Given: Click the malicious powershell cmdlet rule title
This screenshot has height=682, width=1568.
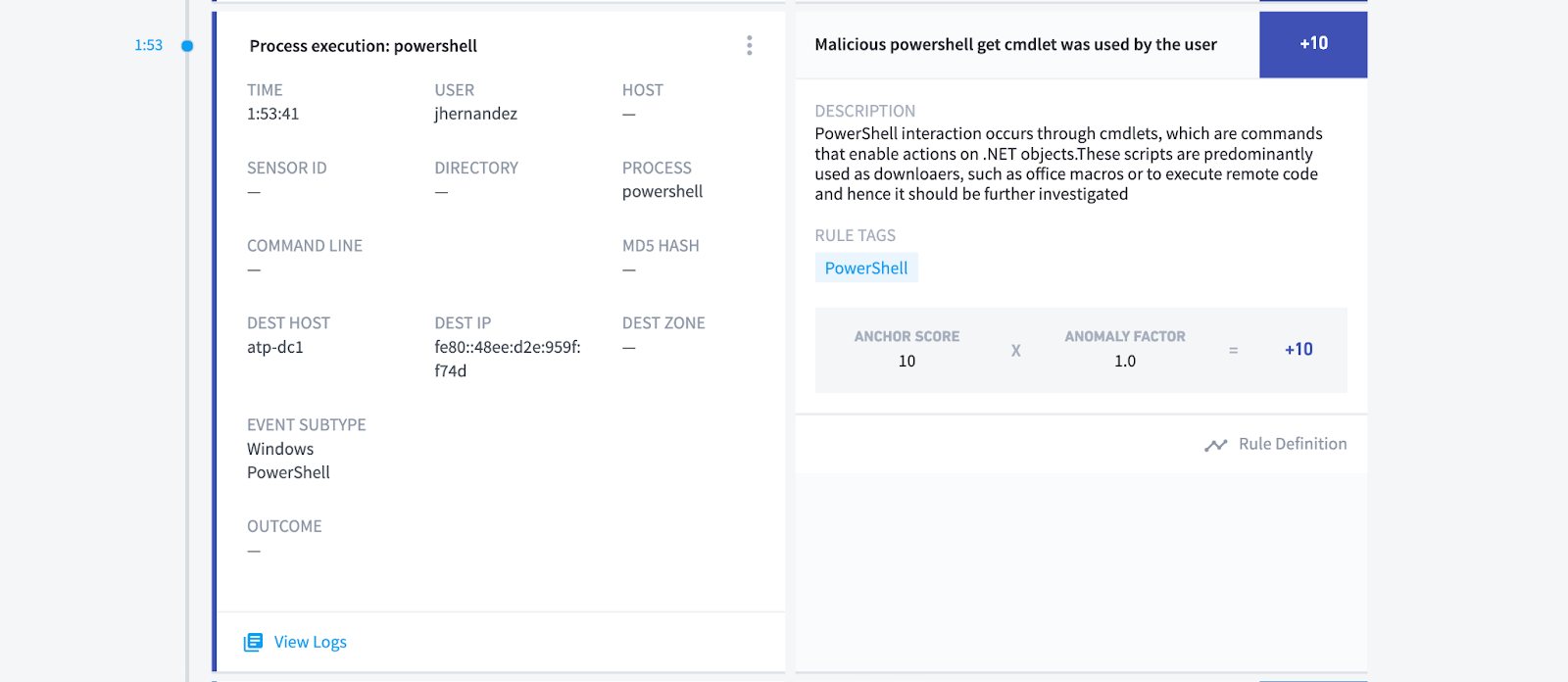Looking at the screenshot, I should click(x=1015, y=44).
